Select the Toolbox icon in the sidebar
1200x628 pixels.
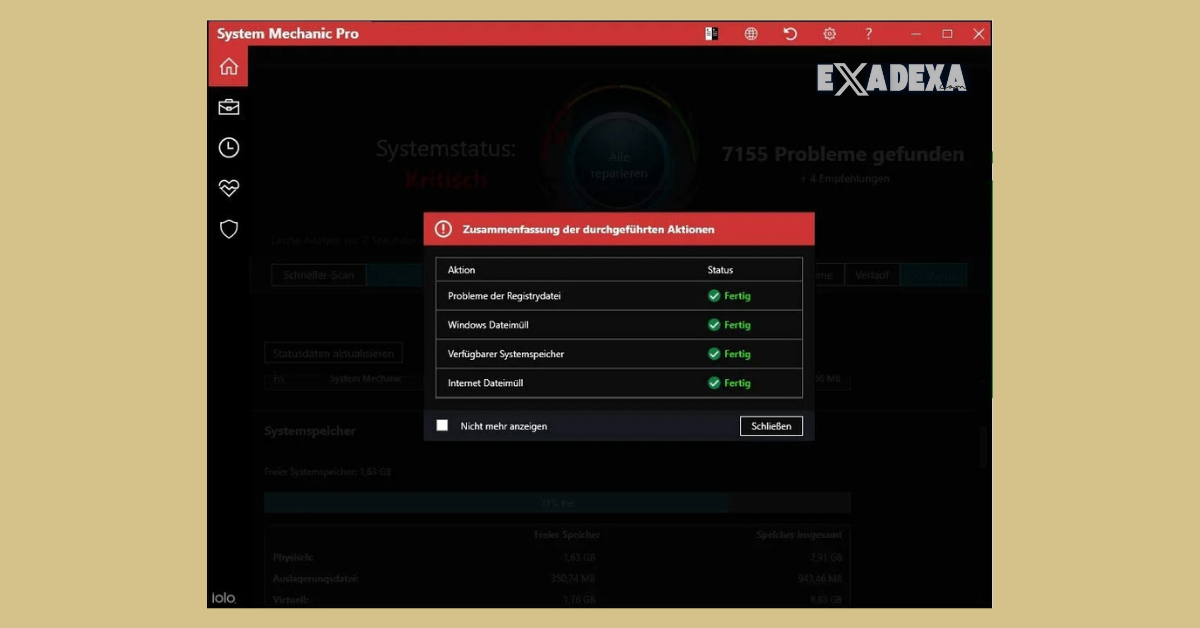click(228, 107)
